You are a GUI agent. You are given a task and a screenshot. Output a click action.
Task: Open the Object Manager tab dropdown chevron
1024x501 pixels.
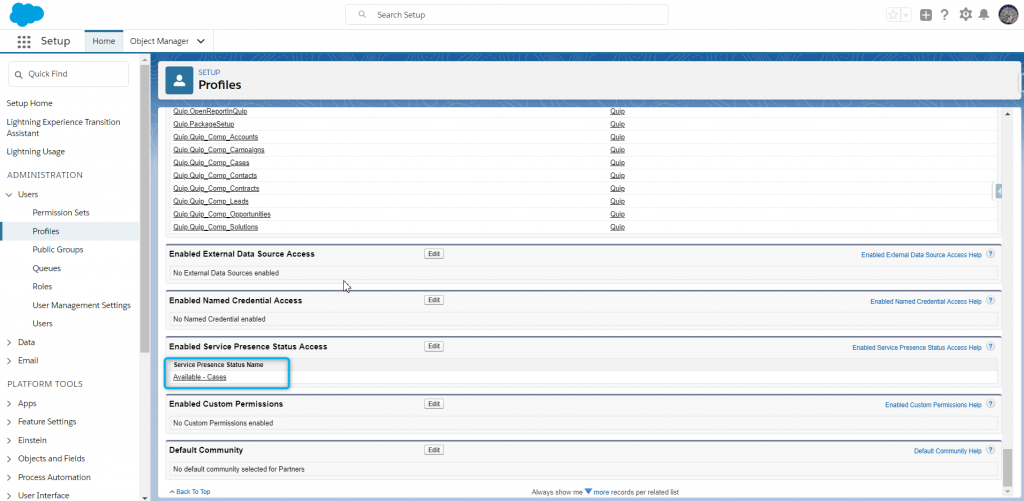click(201, 41)
